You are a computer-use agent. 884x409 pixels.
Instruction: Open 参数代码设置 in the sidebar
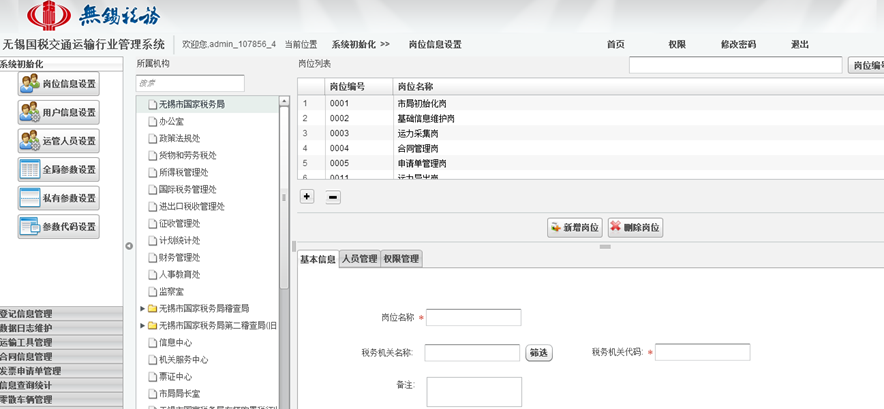58,227
